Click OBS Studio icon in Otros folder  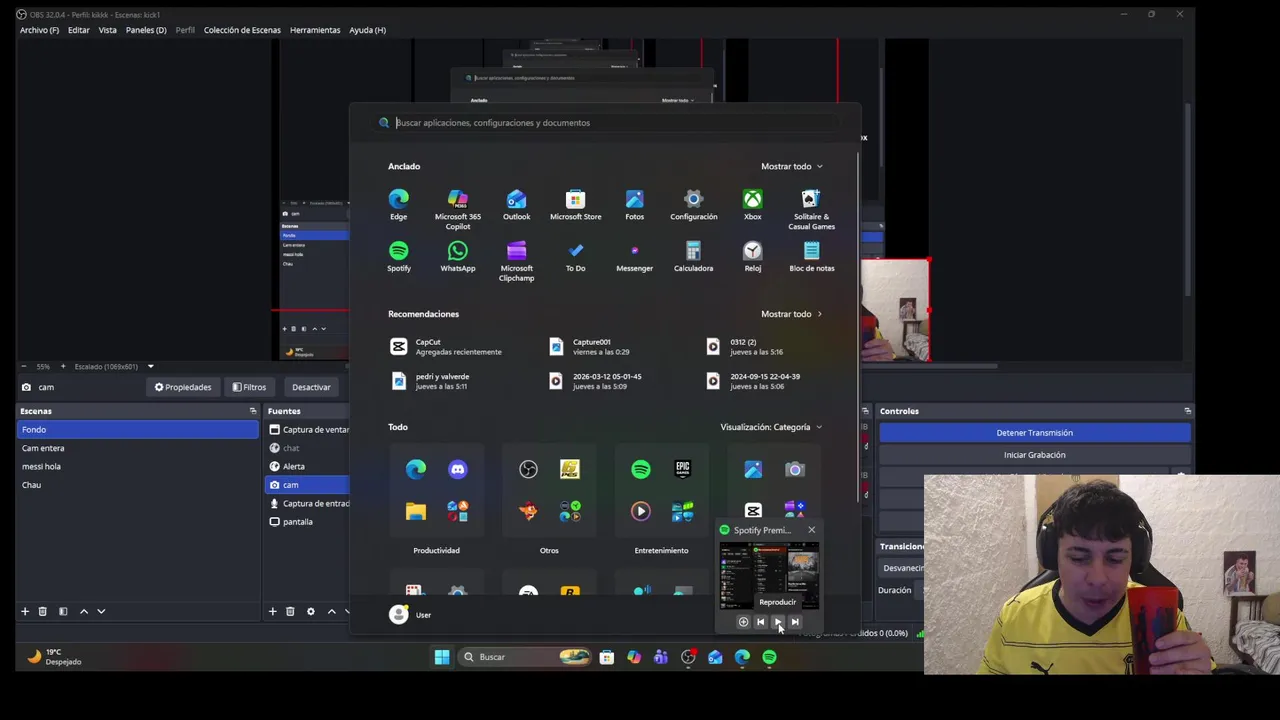click(528, 469)
